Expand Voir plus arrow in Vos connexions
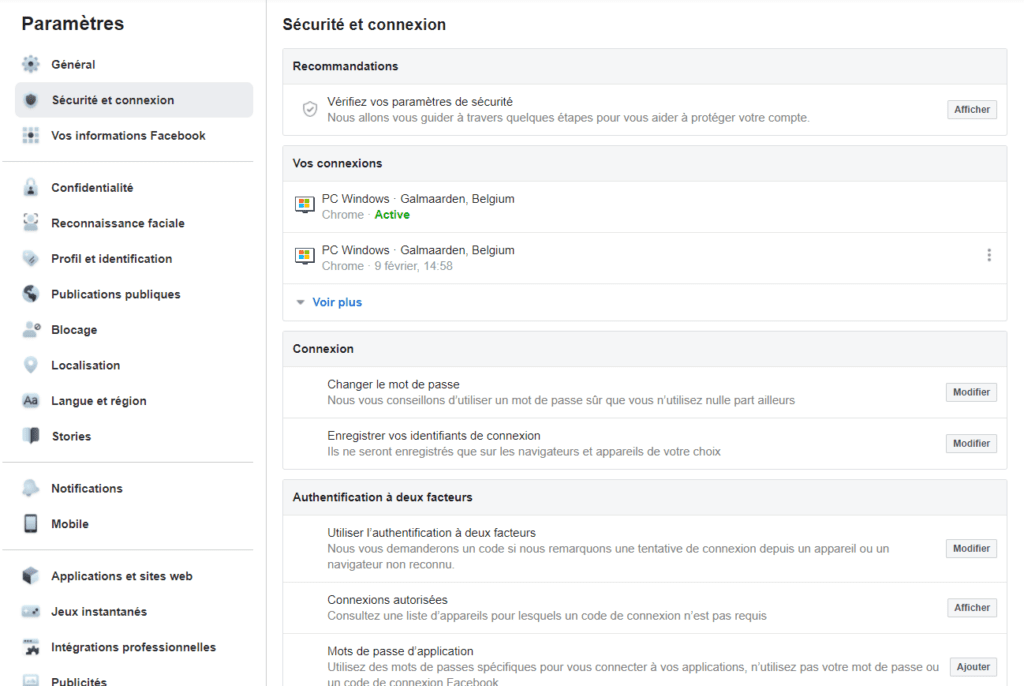Screen dimensions: 1024x686 click(x=300, y=302)
